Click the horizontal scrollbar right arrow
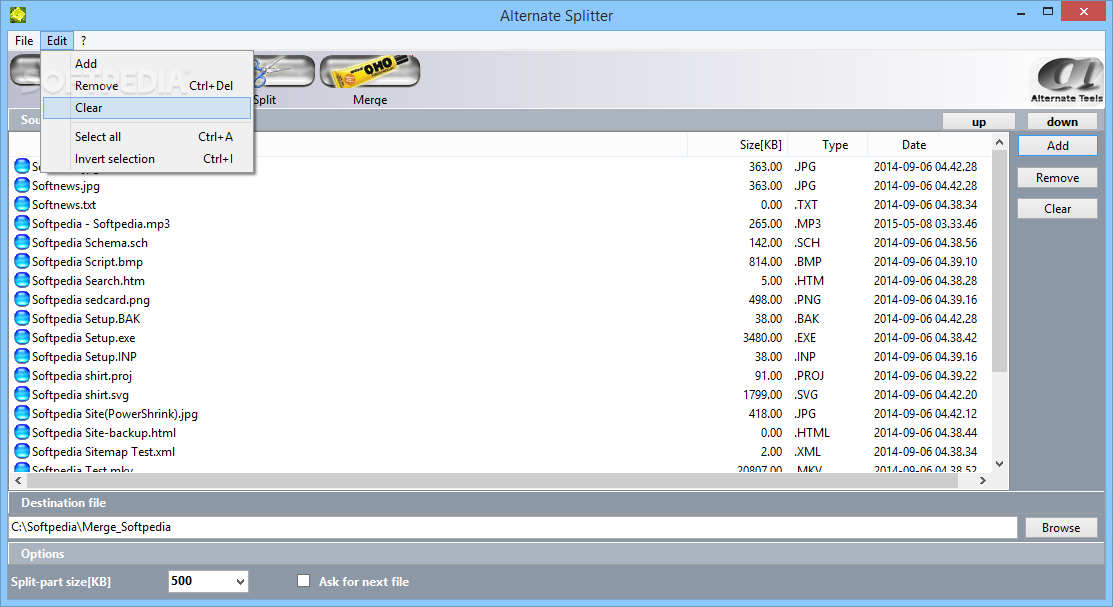1113x607 pixels. point(982,481)
